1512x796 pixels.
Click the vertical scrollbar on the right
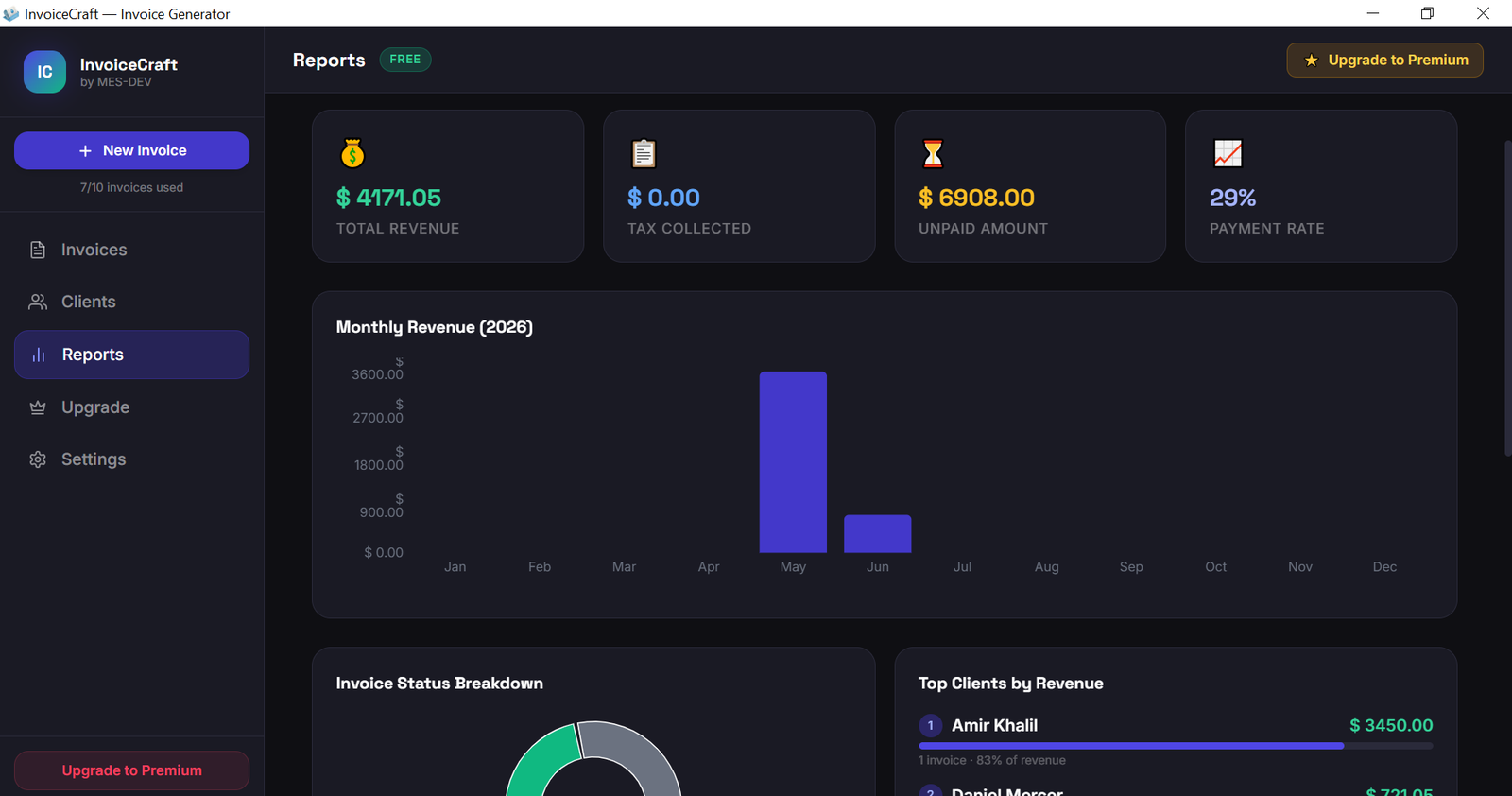point(1507,299)
